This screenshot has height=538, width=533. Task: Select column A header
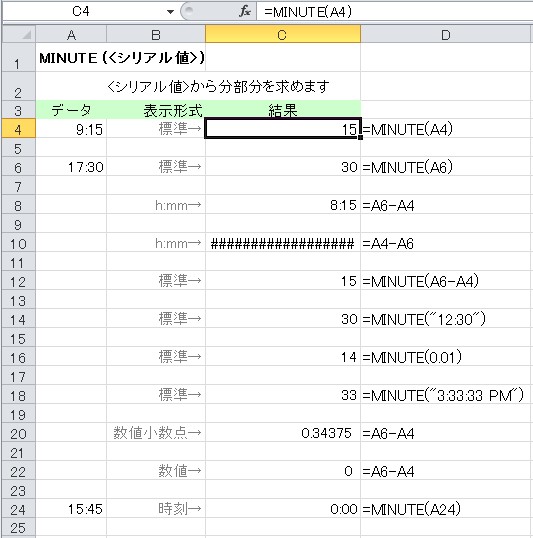[x=71, y=35]
